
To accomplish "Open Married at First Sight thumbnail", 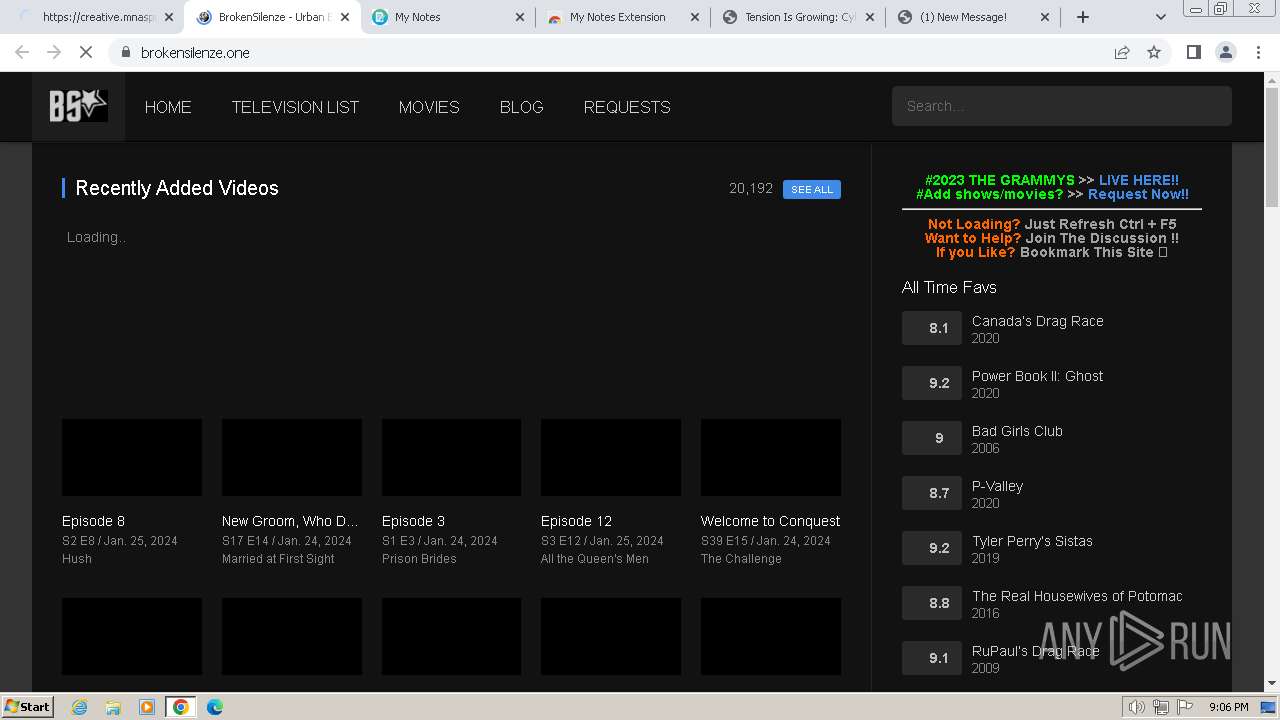I will point(292,457).
